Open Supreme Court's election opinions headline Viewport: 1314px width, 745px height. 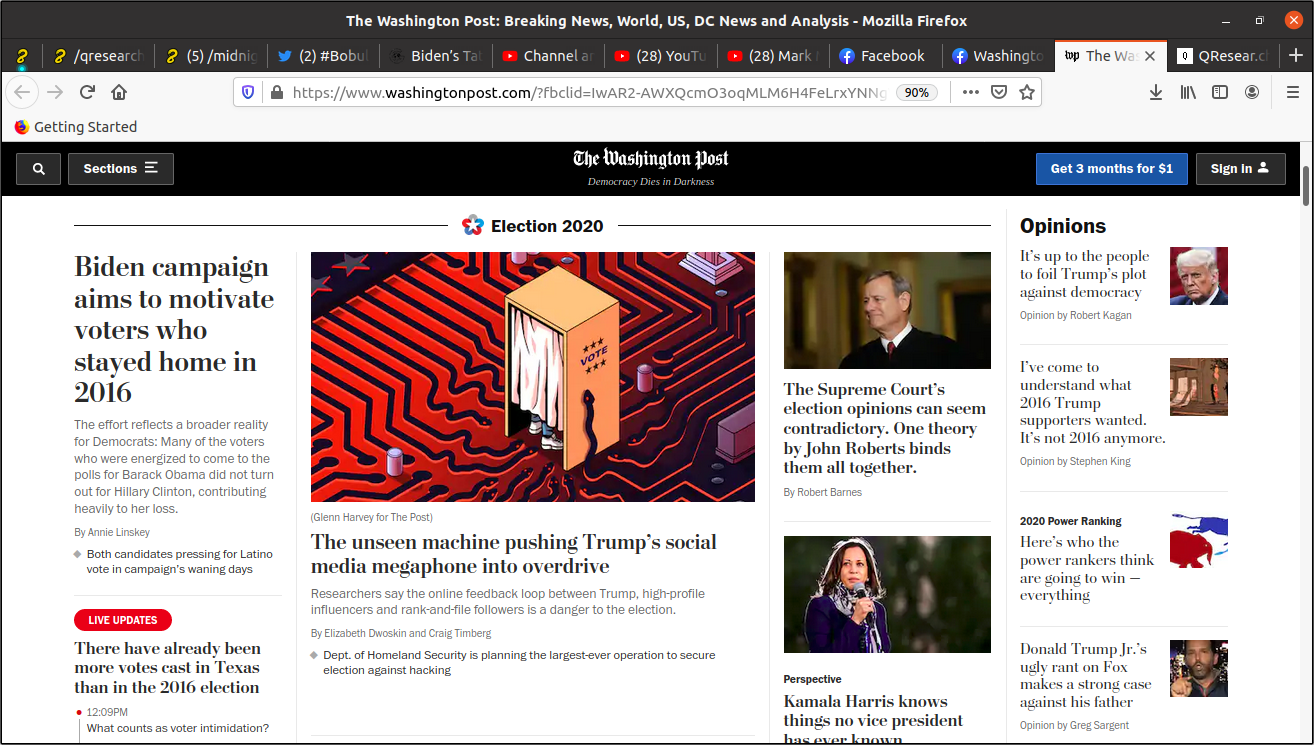pos(885,428)
